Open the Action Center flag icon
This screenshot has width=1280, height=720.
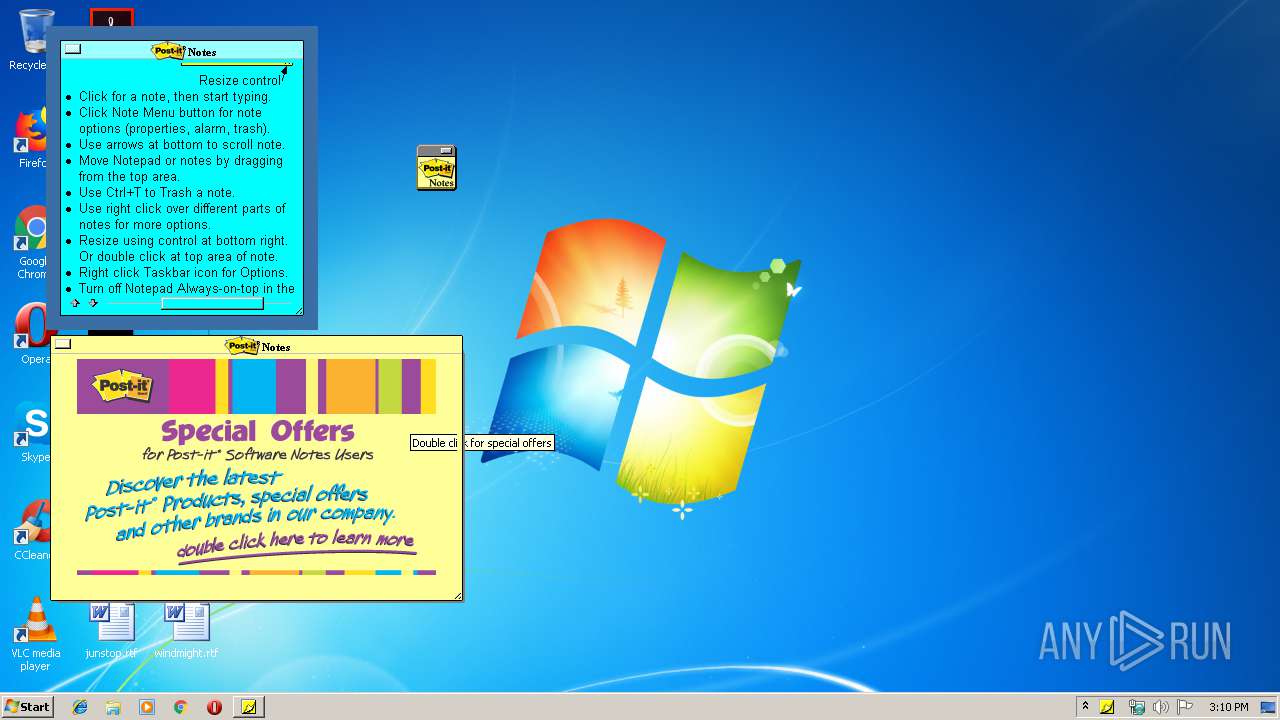[1185, 707]
